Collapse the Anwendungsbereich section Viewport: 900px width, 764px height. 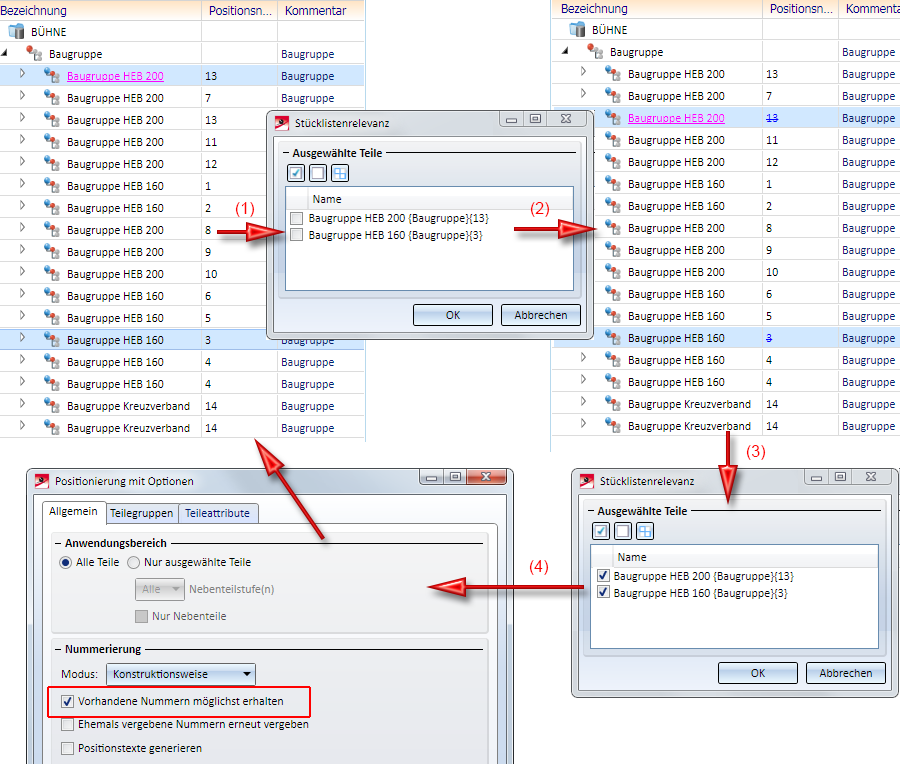58,543
